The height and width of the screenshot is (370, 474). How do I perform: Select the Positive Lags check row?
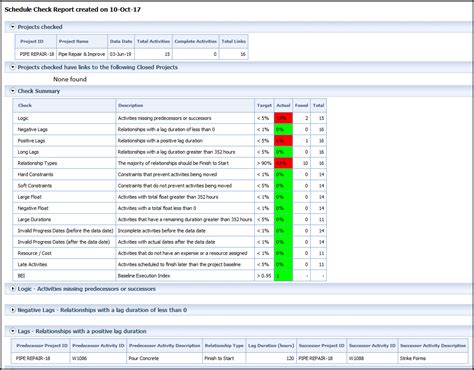(170, 141)
